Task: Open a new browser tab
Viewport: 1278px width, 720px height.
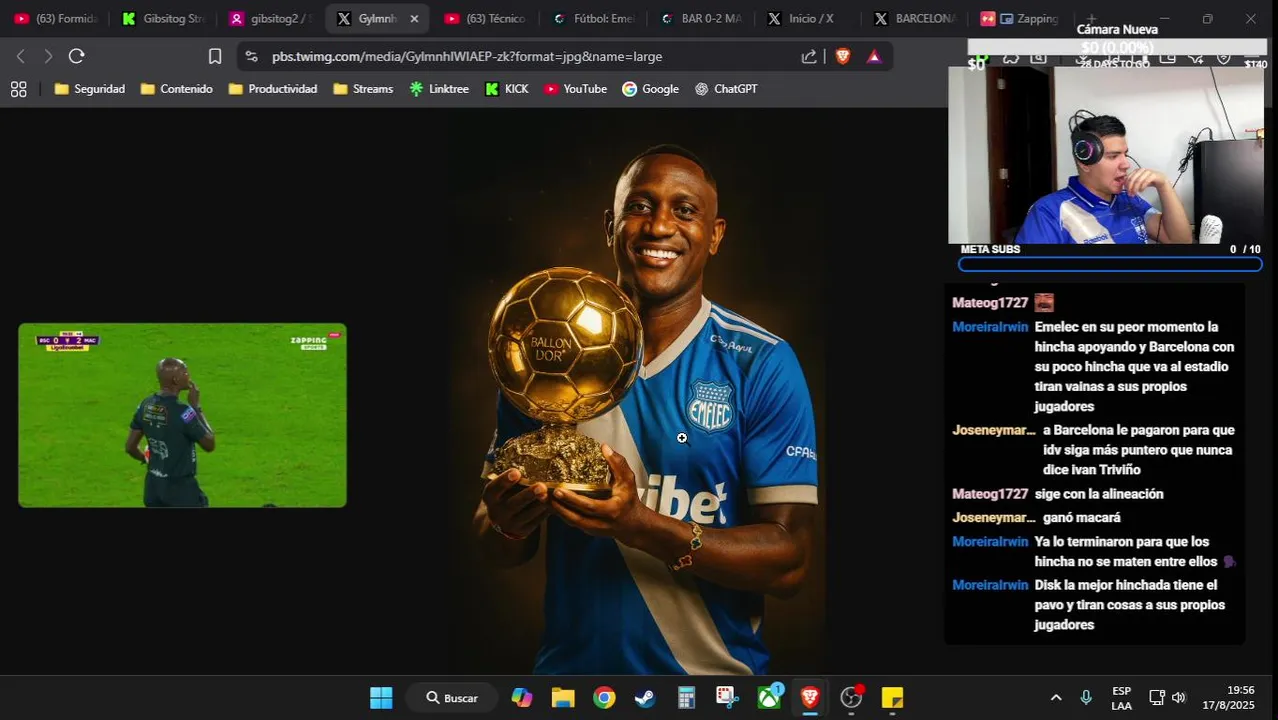Action: click(x=1091, y=19)
